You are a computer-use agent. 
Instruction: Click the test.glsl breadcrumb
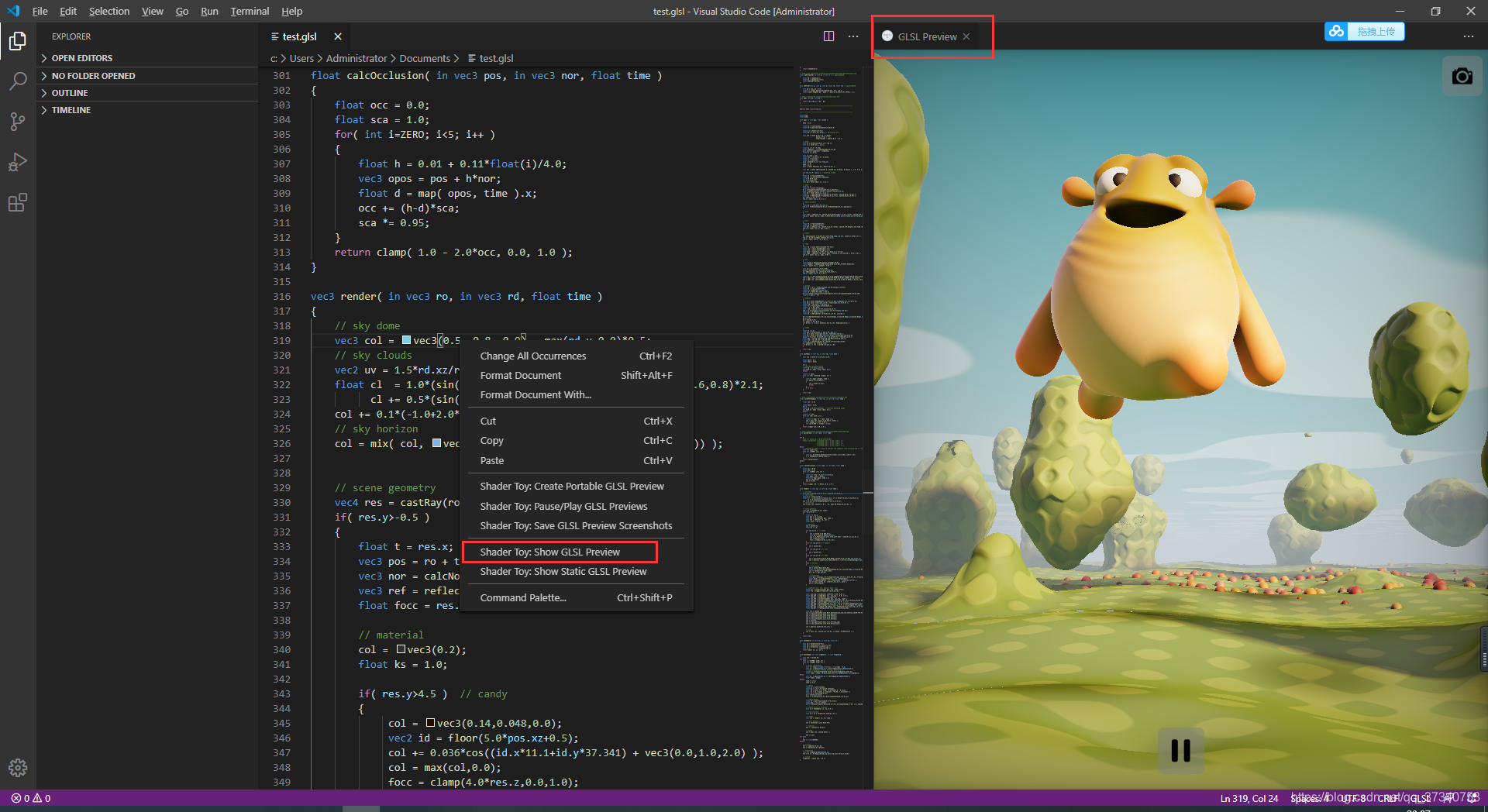click(x=491, y=59)
